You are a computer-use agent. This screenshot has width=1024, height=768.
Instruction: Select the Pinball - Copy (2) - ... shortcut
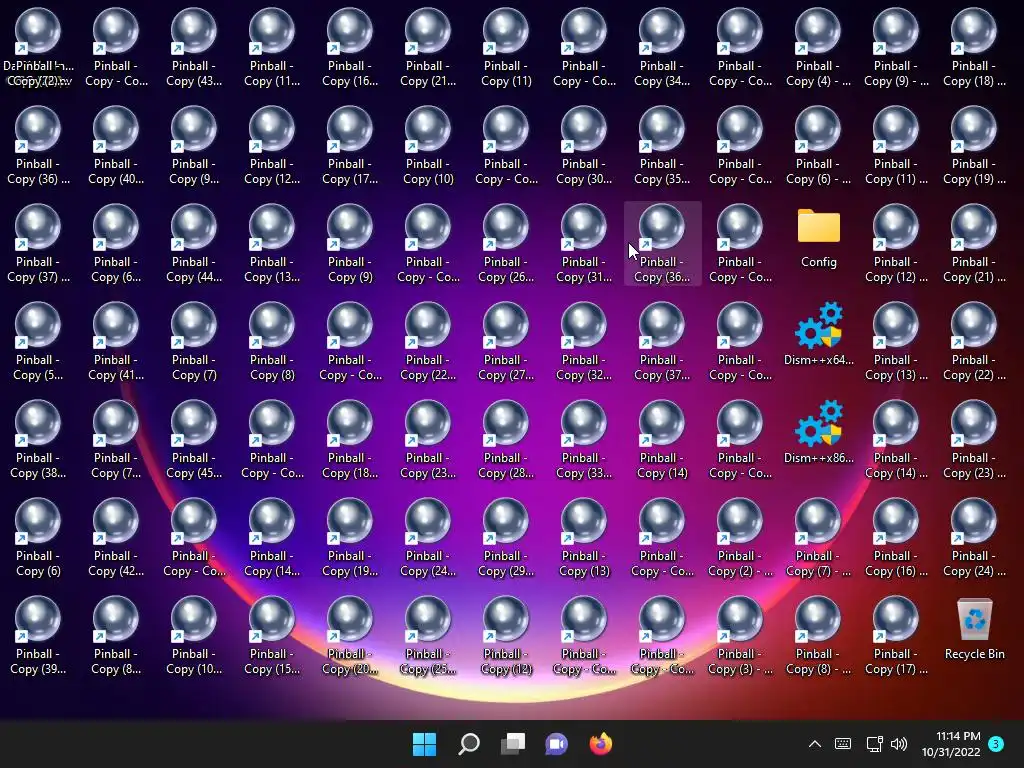coord(740,538)
